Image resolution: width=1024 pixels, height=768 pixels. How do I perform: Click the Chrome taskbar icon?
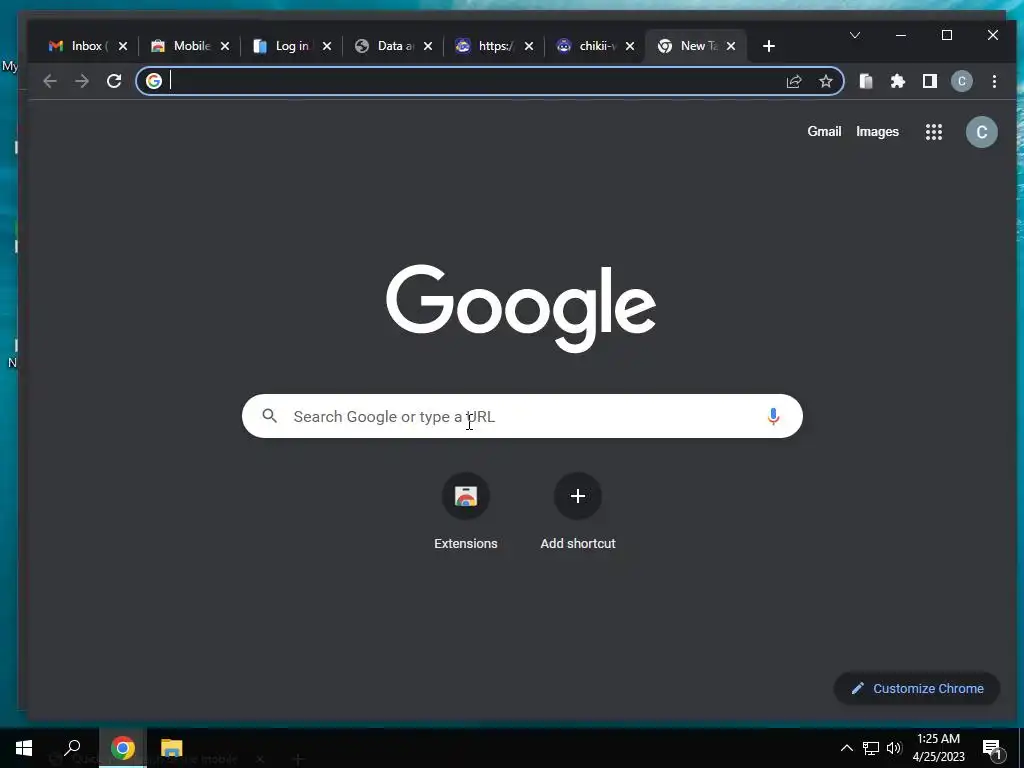click(123, 748)
